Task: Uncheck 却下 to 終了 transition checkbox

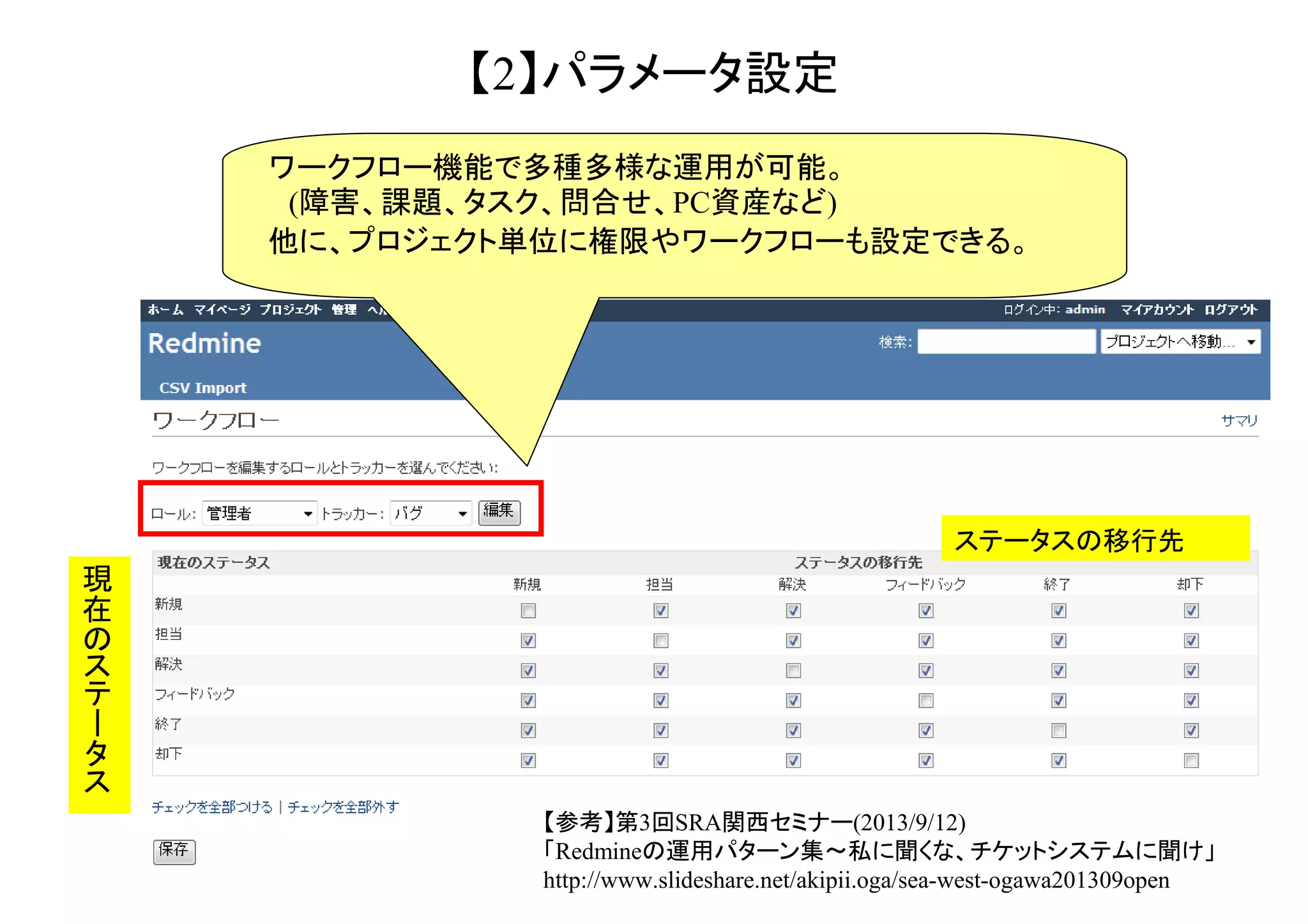Action: tap(1059, 761)
